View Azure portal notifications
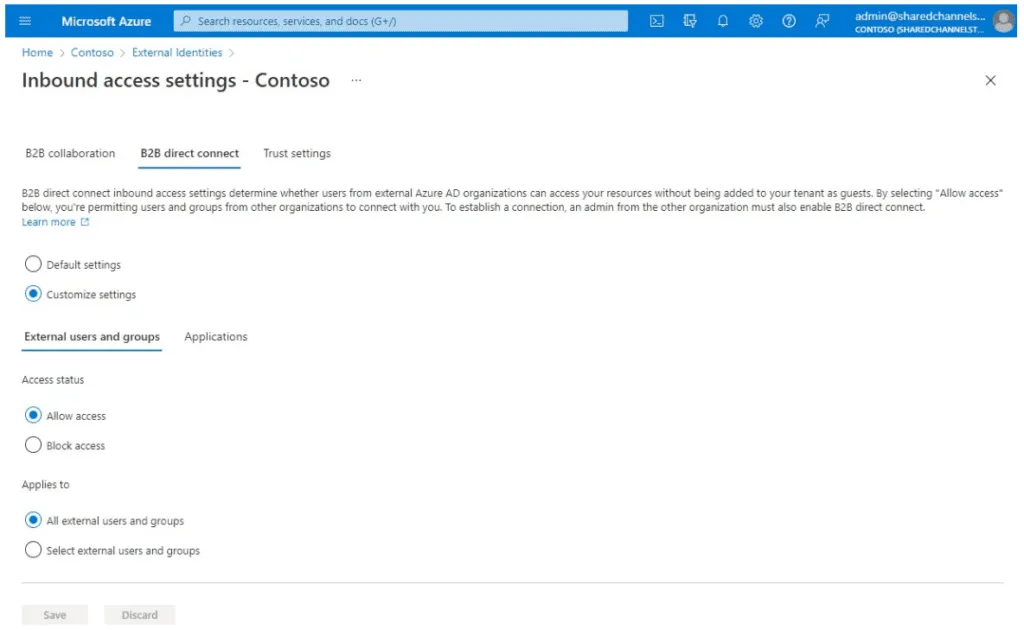Viewport: 1024px width, 630px height. click(x=723, y=20)
